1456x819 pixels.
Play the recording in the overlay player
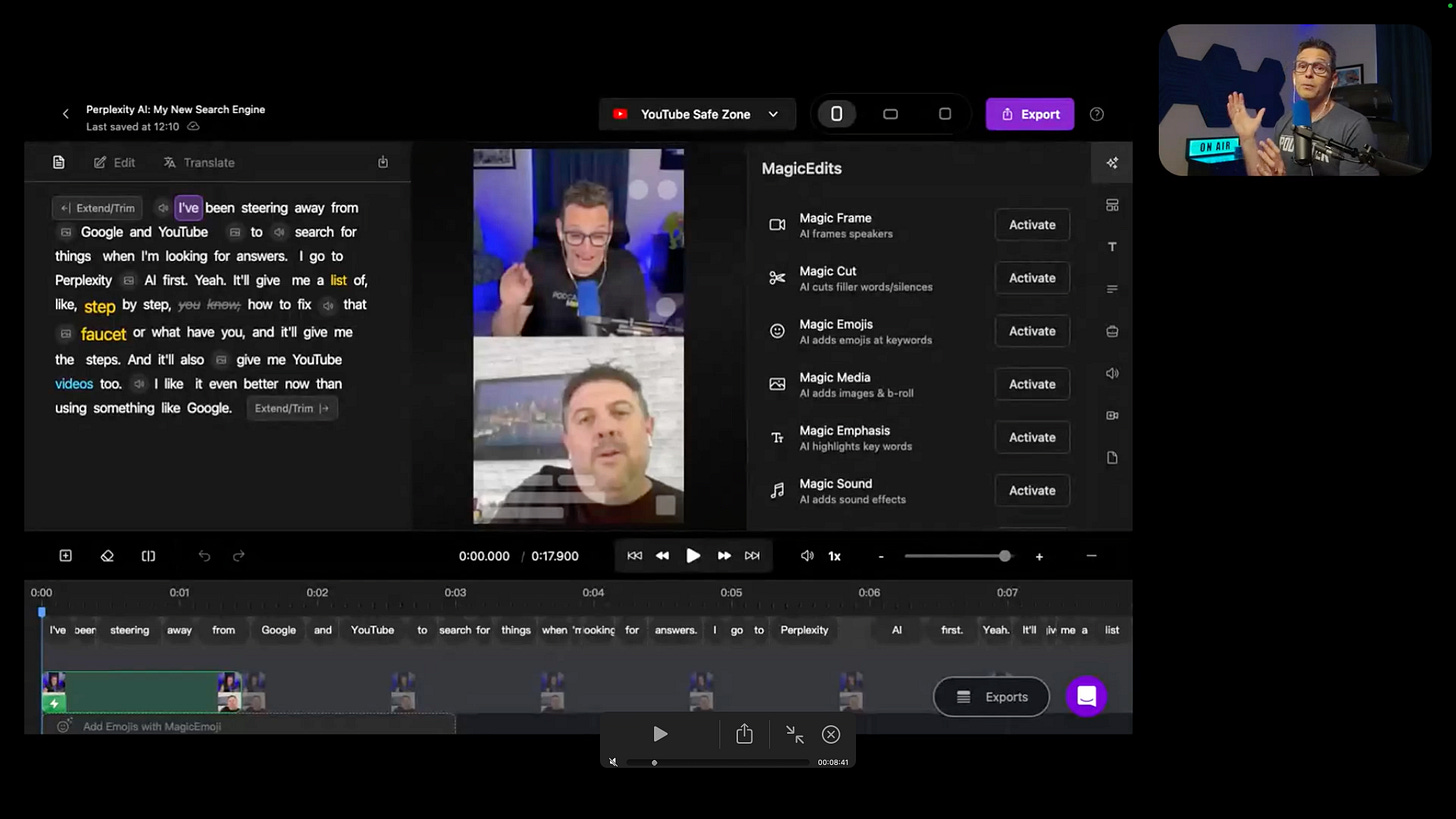point(660,735)
